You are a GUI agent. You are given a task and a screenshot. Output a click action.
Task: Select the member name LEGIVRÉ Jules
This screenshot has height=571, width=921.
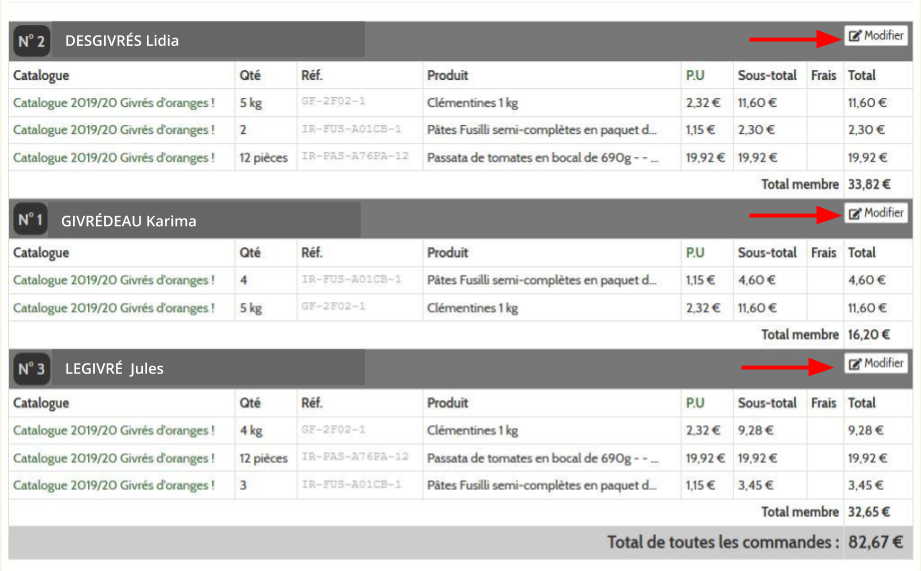point(114,369)
